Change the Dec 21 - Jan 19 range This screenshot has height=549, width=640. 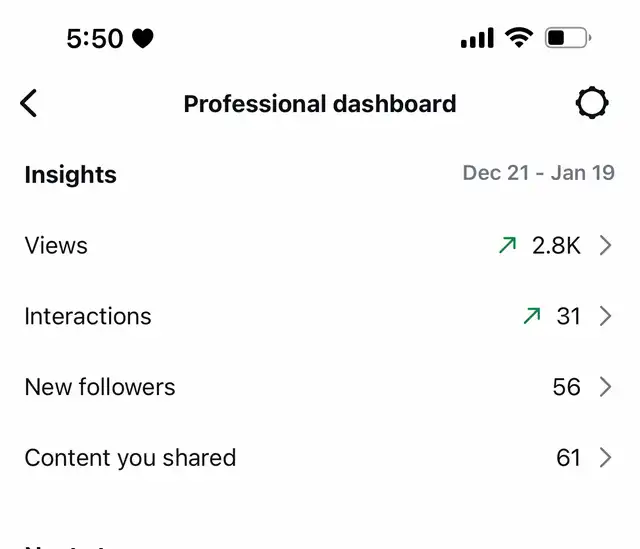point(538,173)
